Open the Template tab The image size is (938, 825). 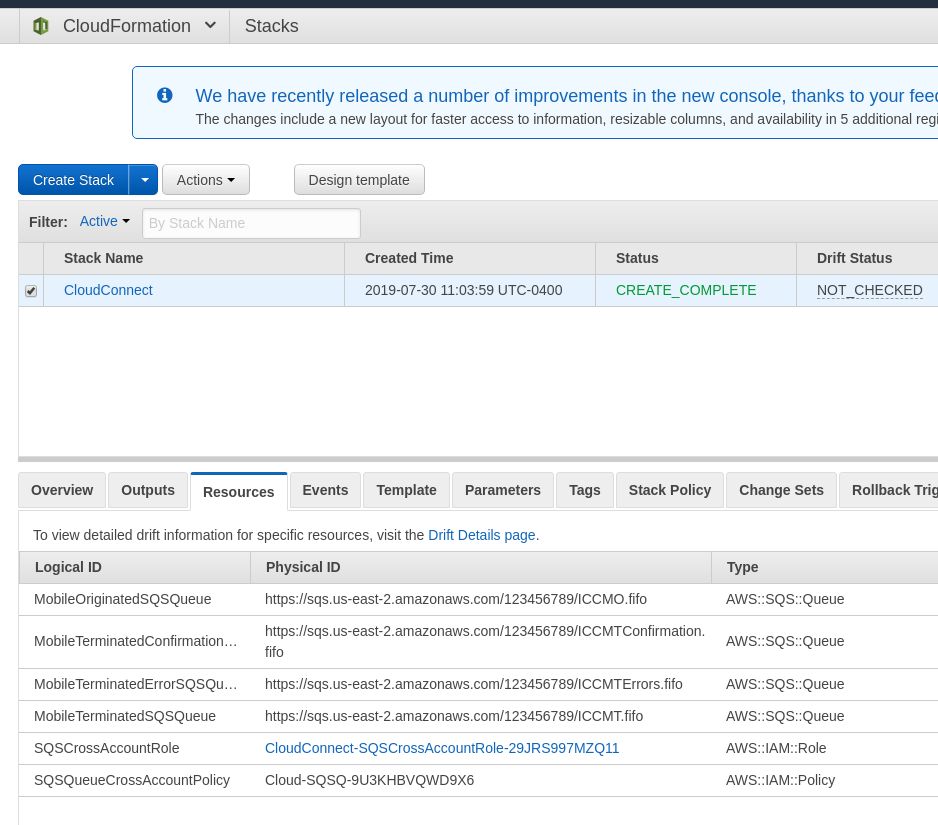point(406,490)
